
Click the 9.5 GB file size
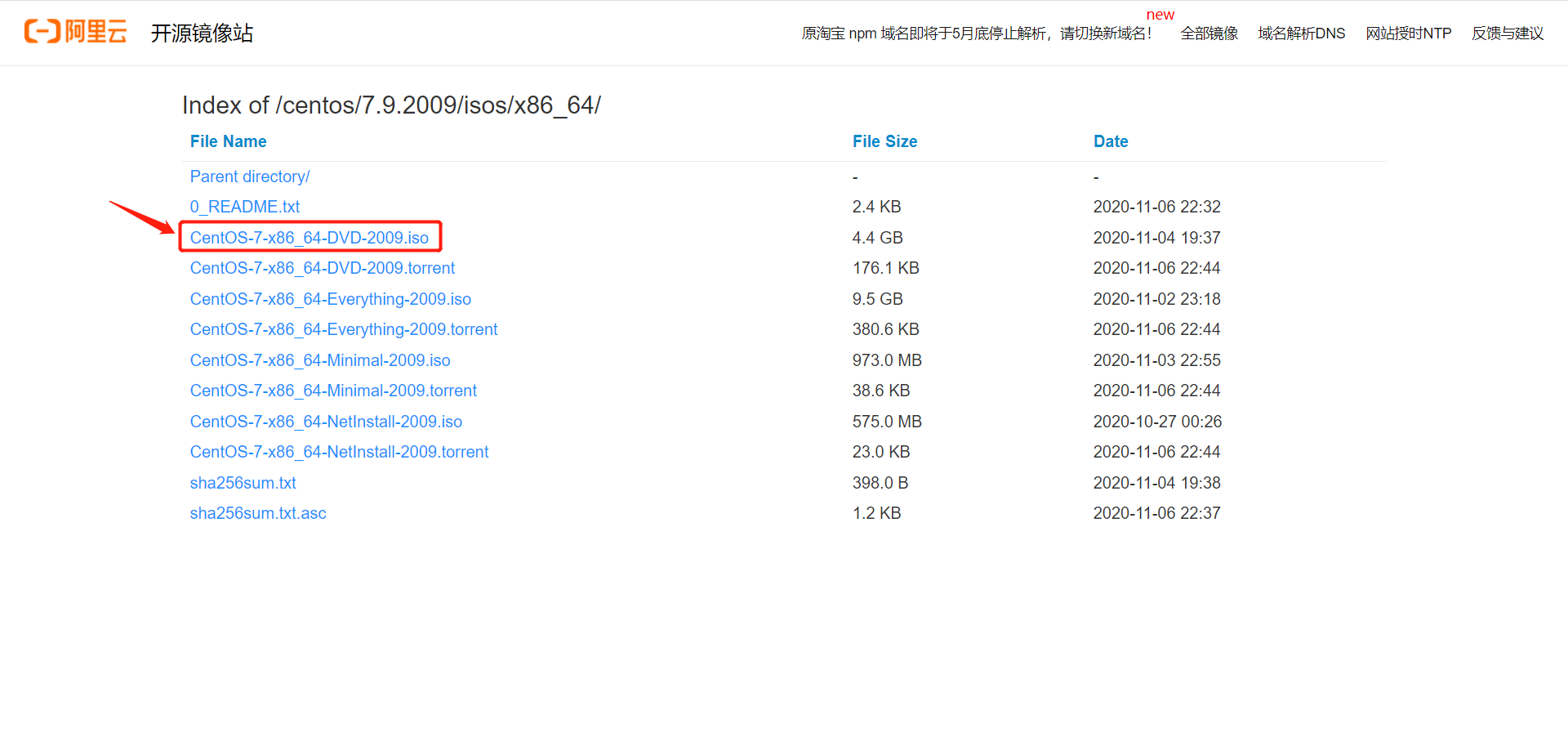click(878, 299)
